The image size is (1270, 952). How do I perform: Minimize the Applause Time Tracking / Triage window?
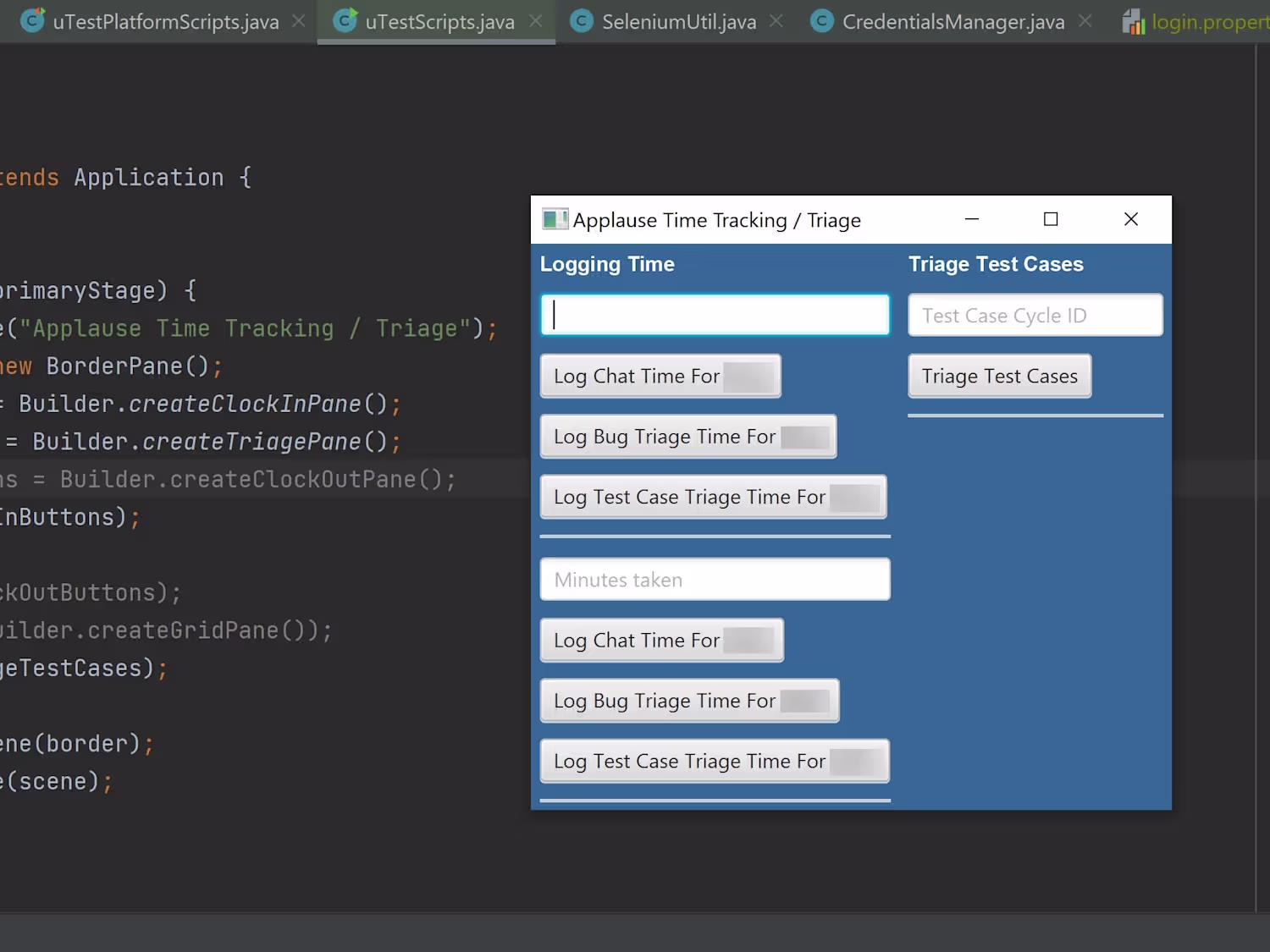[x=972, y=219]
